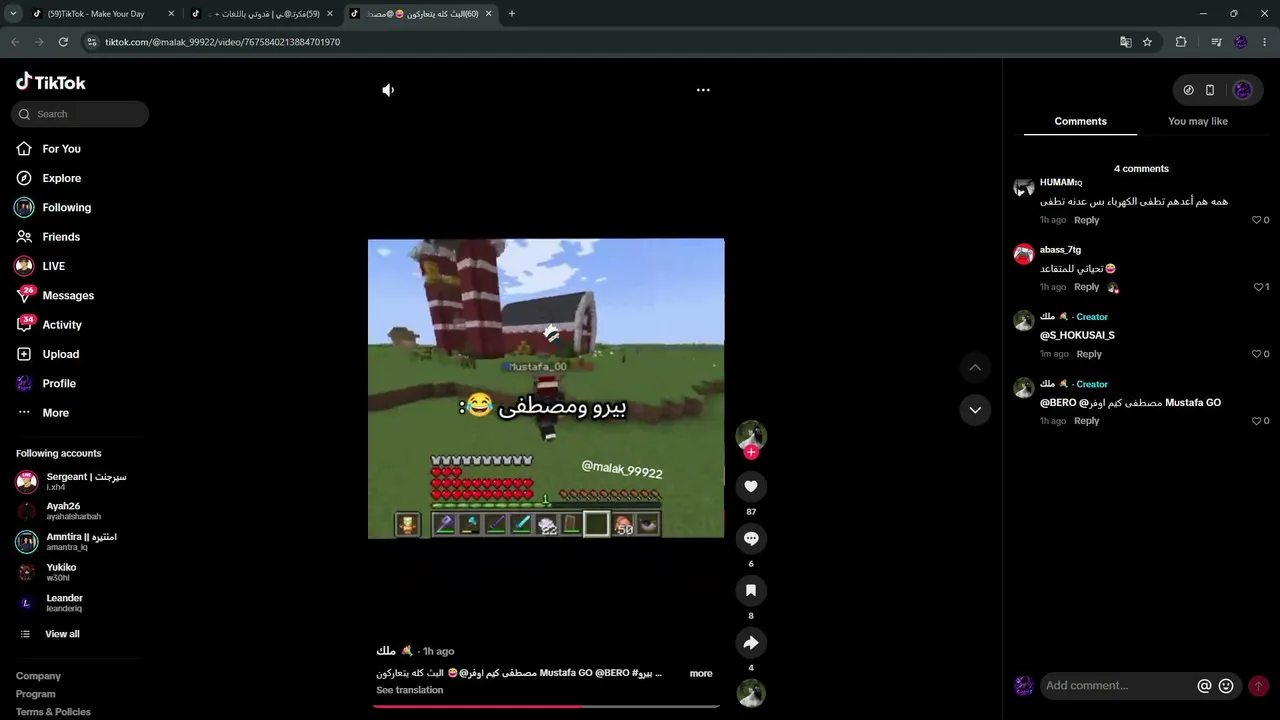Screen dimensions: 1280x720
Task: Expand the Terms & Policies footer section
Action: [x=53, y=712]
